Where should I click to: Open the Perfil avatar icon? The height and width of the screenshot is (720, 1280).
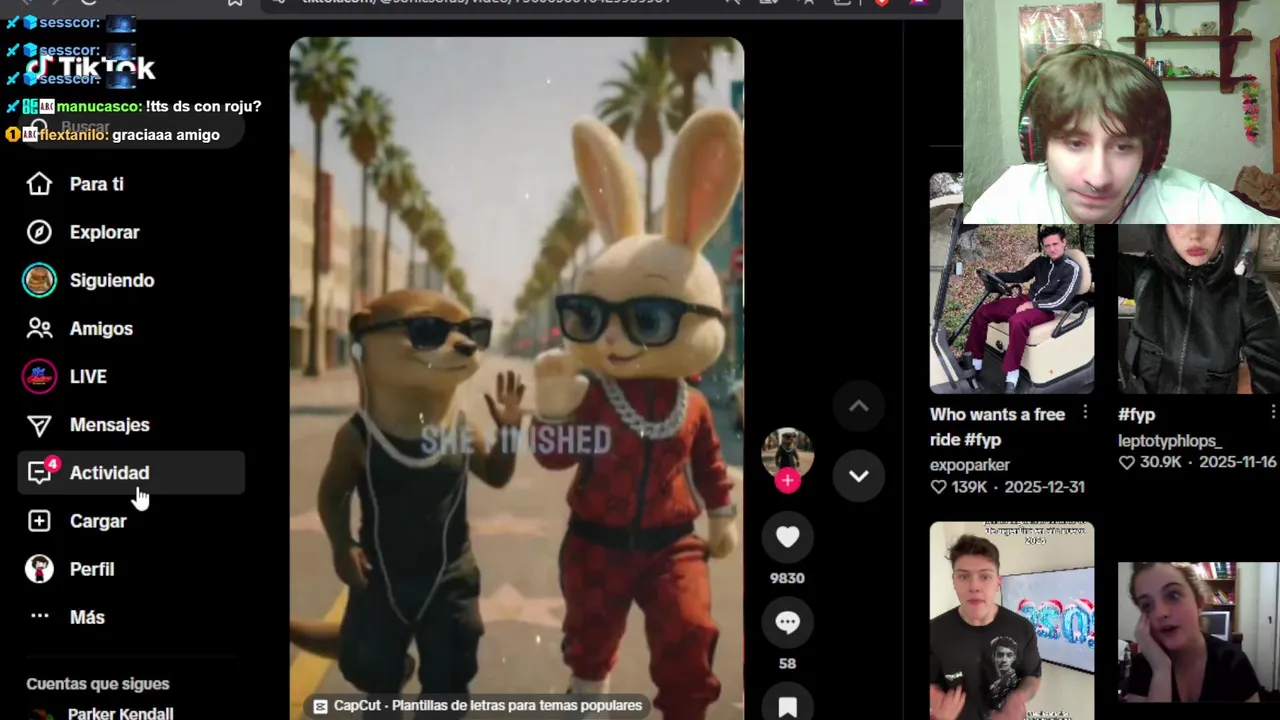click(x=39, y=569)
